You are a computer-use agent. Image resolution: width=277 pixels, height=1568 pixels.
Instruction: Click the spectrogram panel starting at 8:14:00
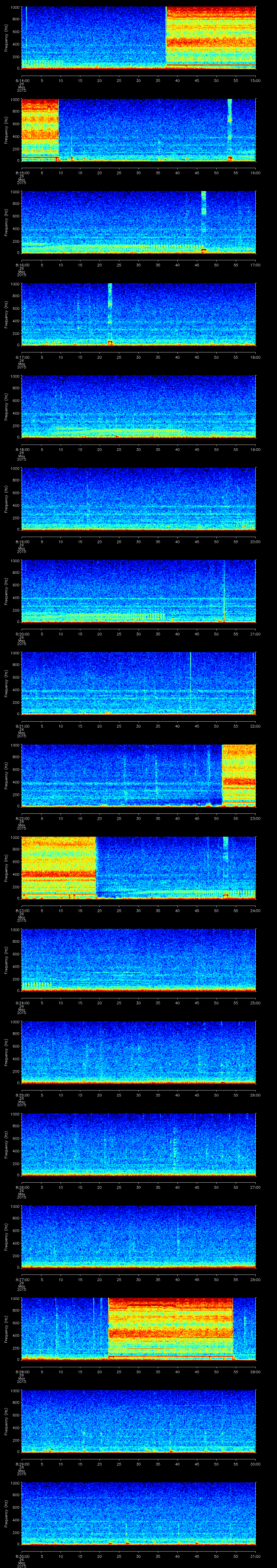coord(138,38)
